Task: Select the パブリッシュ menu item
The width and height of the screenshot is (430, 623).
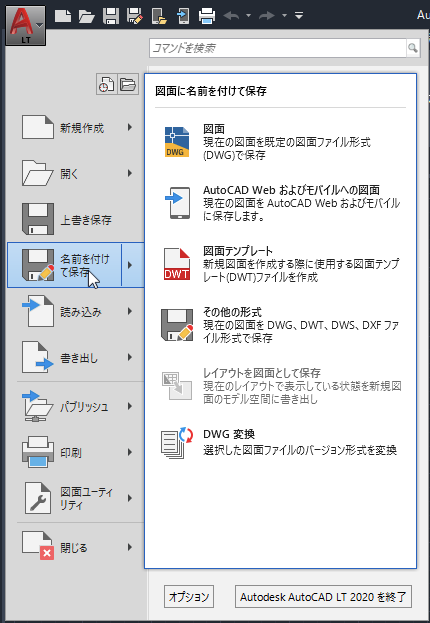Action: click(76, 406)
